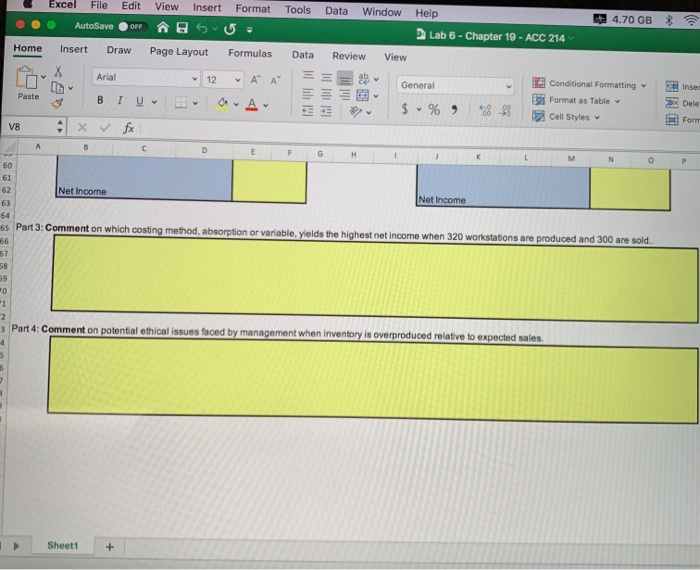Viewport: 700px width, 570px height.
Task: Redo with the circular arrow icon
Action: [x=230, y=29]
